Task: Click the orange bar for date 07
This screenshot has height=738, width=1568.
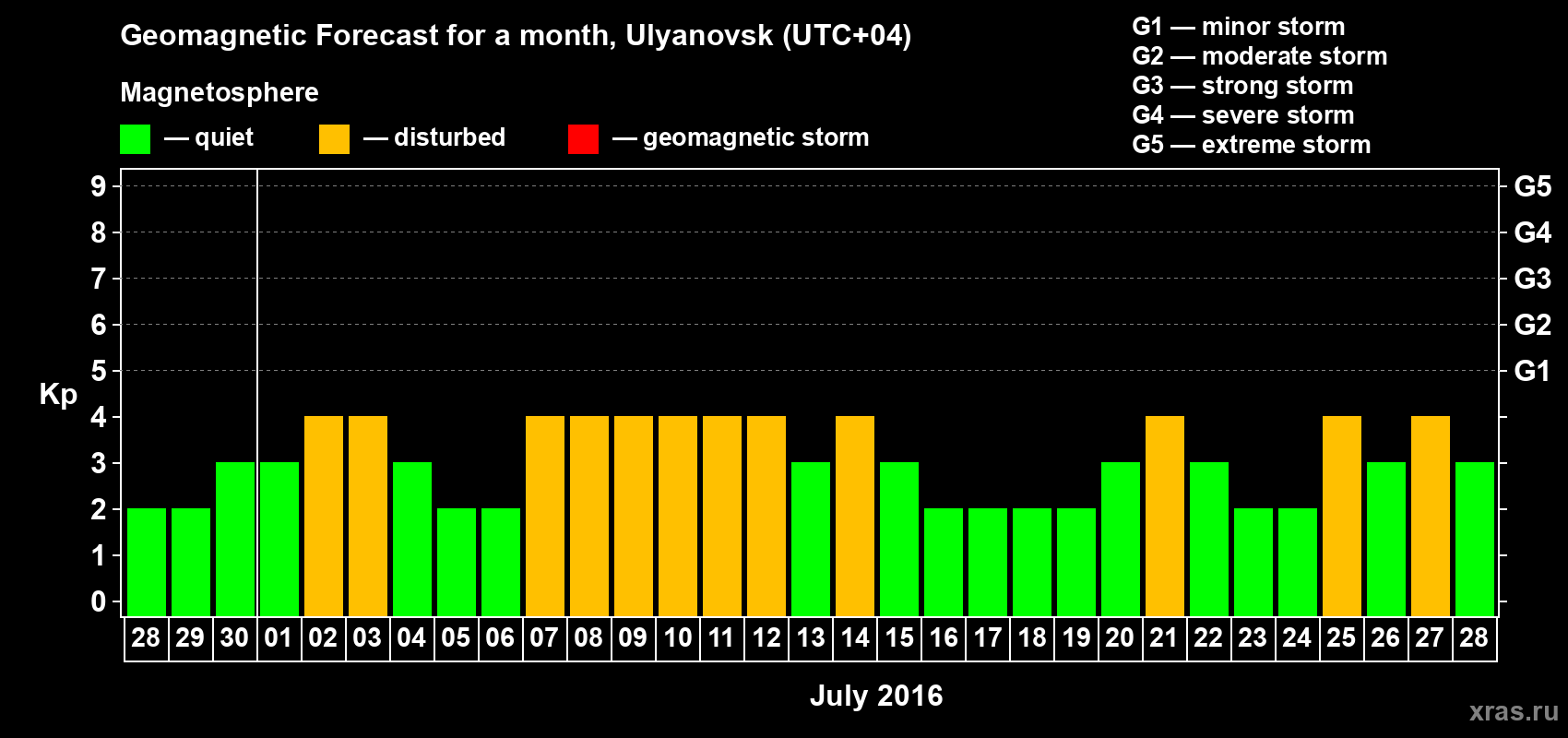Action: coord(545,516)
